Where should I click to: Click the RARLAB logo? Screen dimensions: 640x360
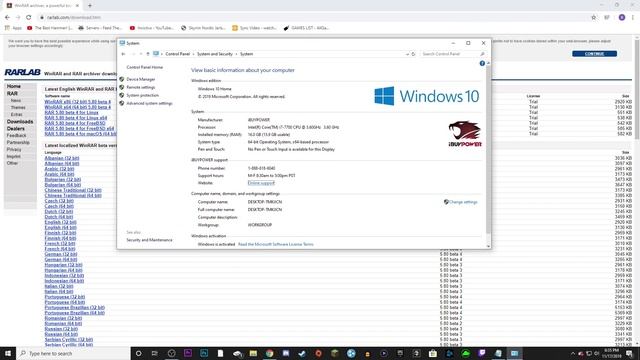pyautogui.click(x=22, y=72)
